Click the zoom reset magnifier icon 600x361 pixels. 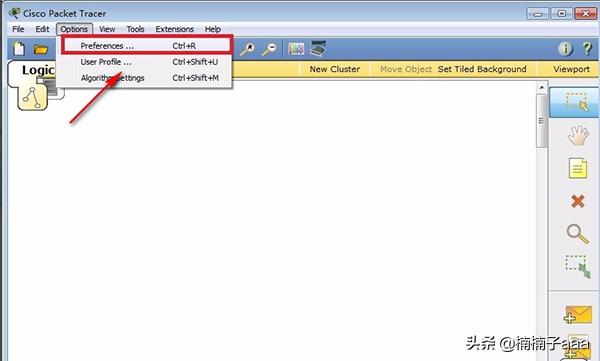coord(247,49)
